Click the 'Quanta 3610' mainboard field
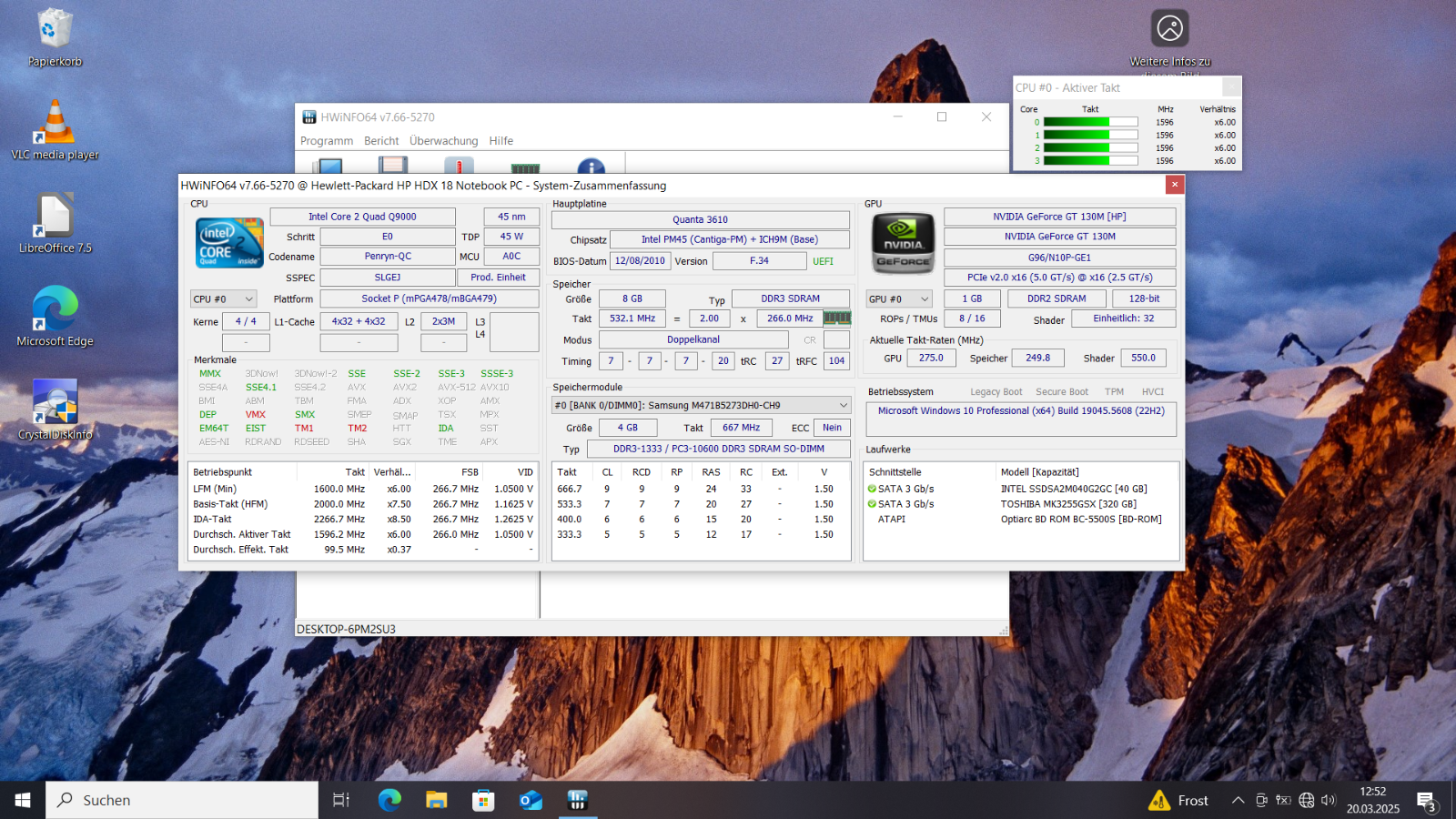The image size is (1456, 819). click(x=700, y=219)
